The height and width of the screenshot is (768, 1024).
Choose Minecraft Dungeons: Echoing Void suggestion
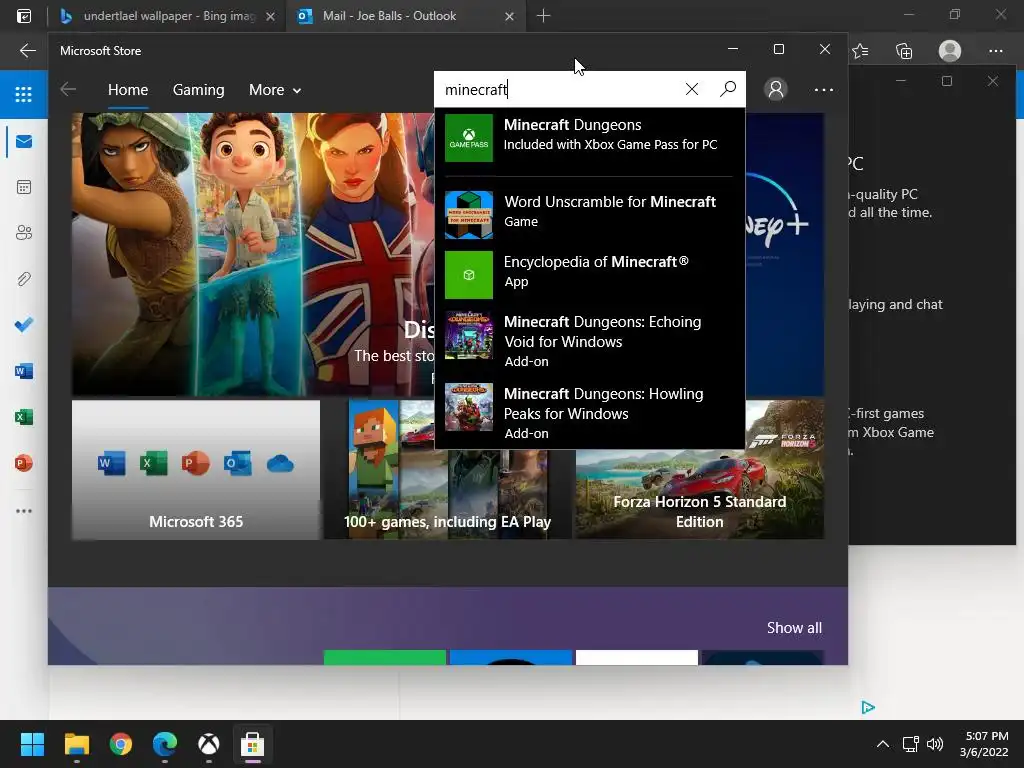(590, 340)
